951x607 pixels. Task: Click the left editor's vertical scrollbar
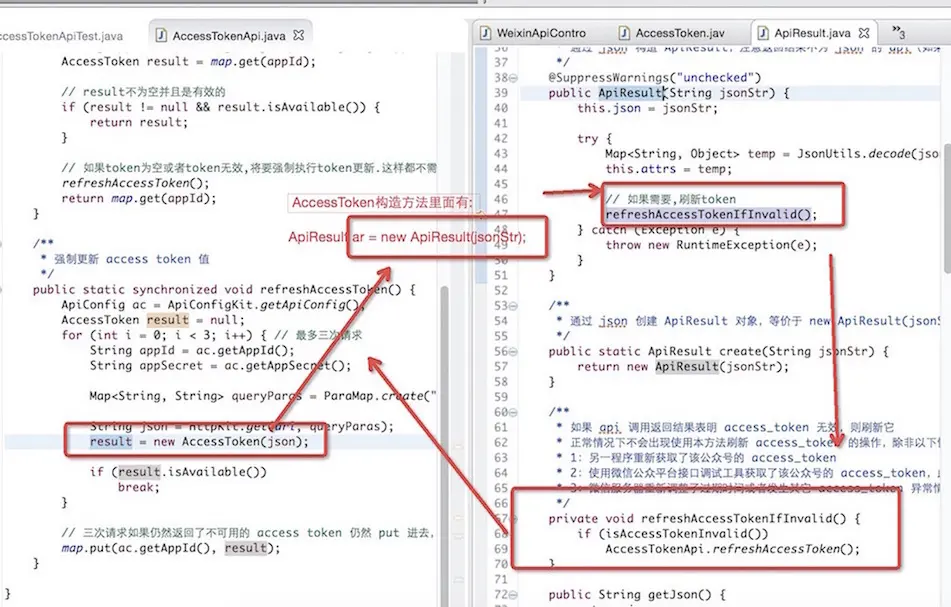444,446
